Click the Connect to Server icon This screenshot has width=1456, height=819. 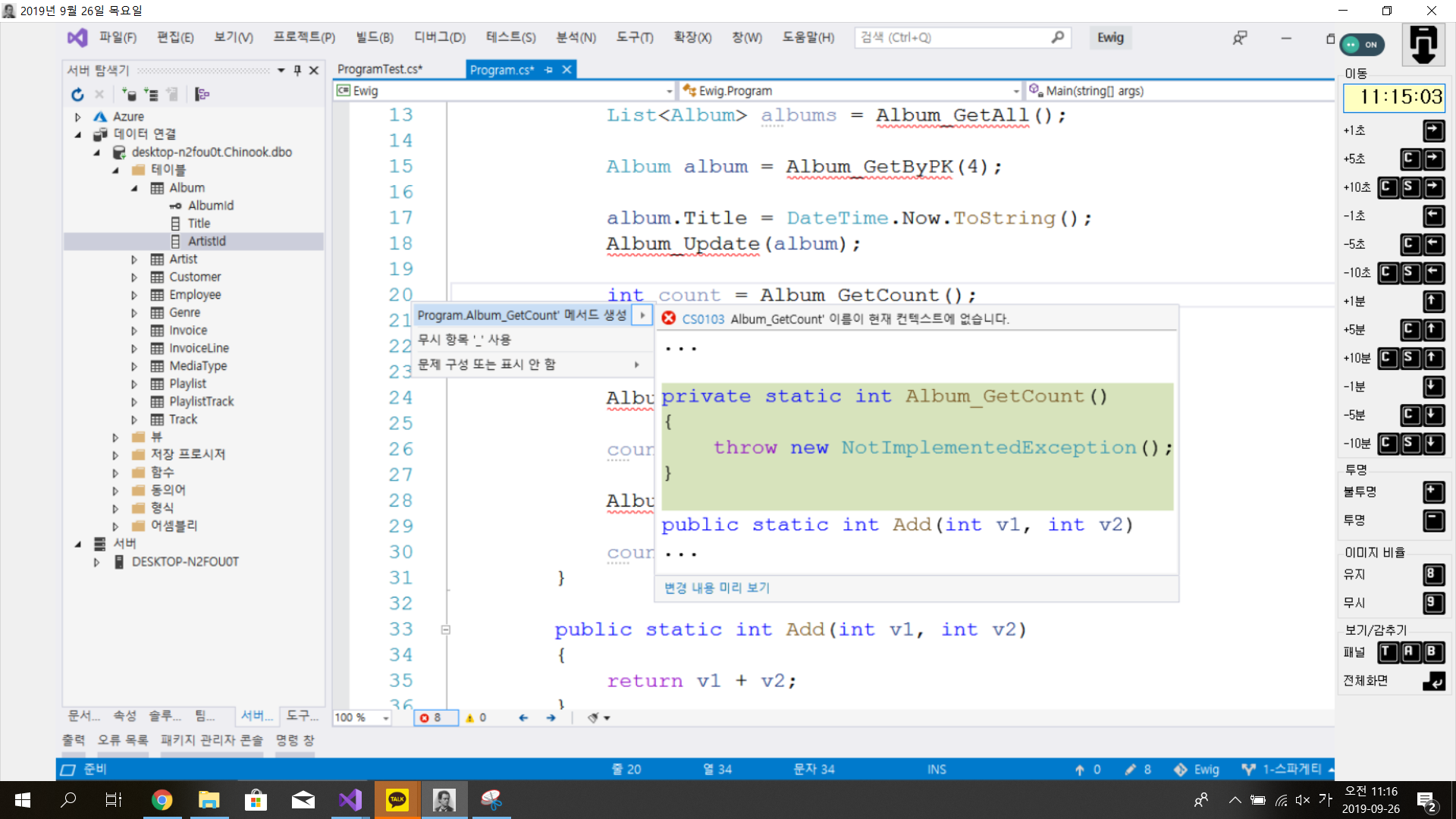tap(151, 95)
